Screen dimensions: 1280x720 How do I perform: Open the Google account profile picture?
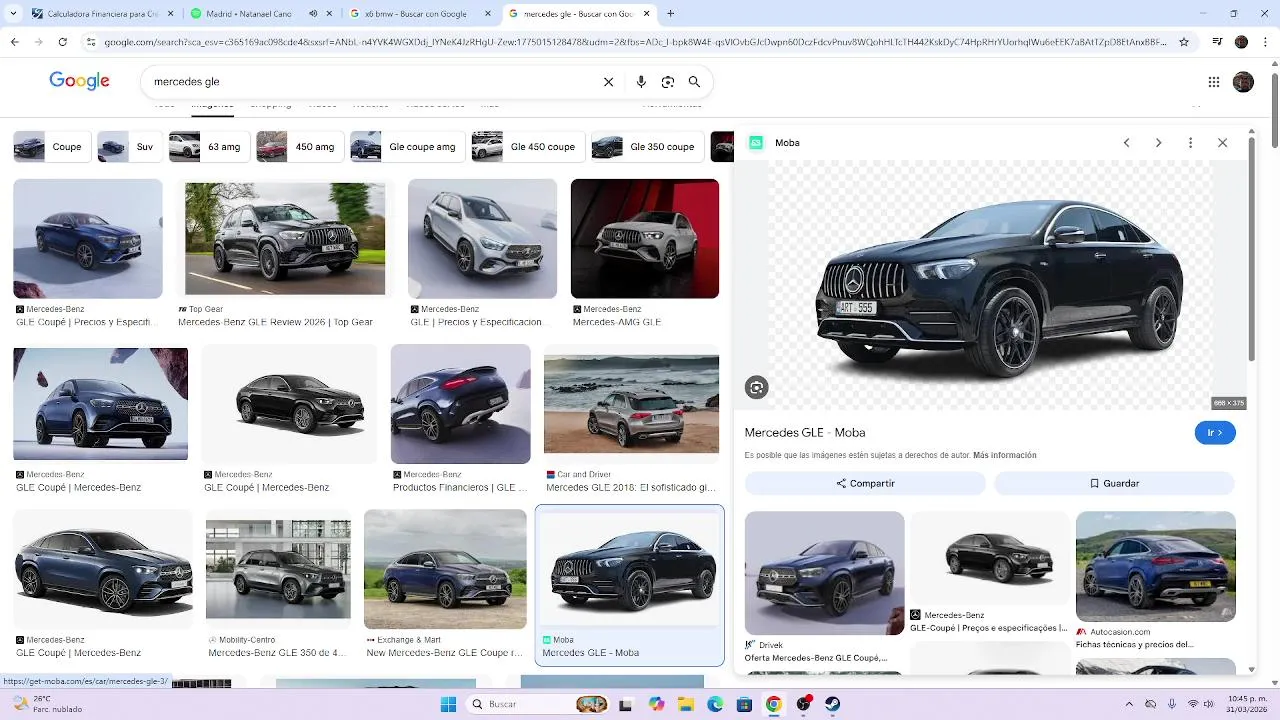(1243, 82)
